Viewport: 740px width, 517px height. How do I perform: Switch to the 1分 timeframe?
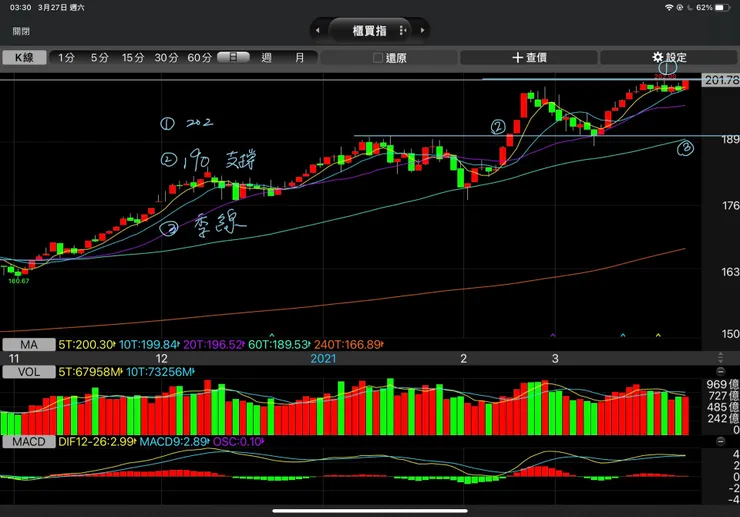pos(67,58)
